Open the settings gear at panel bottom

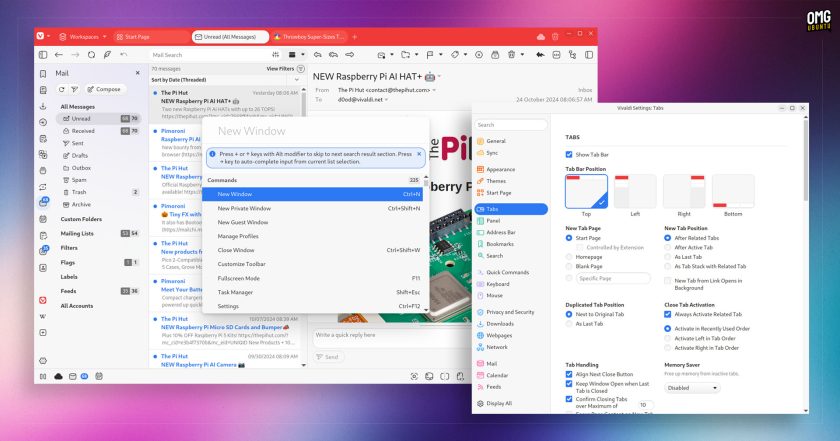(x=43, y=361)
